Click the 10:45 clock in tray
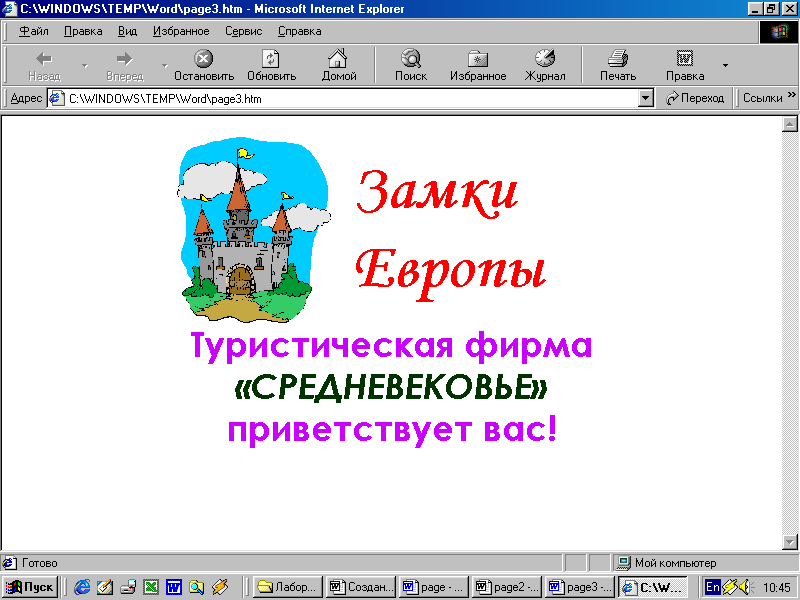 (777, 588)
